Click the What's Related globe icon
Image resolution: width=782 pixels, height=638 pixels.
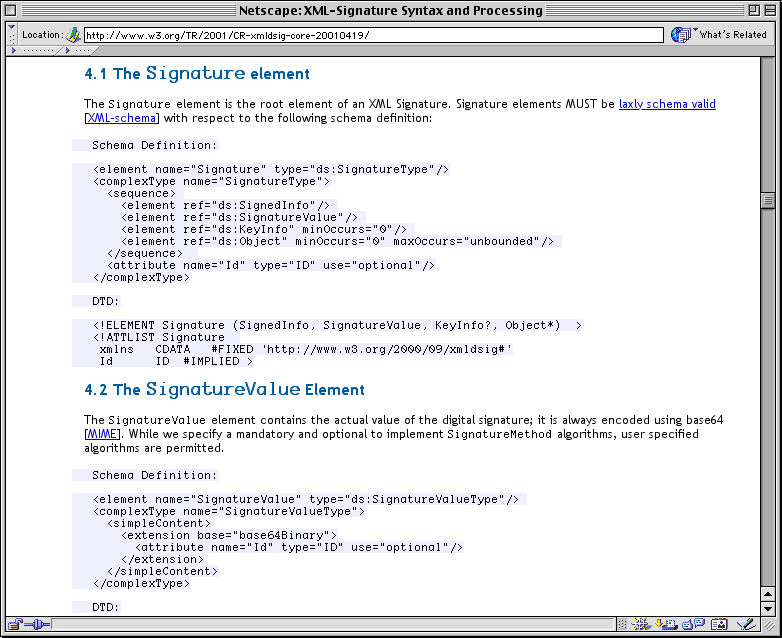click(681, 35)
